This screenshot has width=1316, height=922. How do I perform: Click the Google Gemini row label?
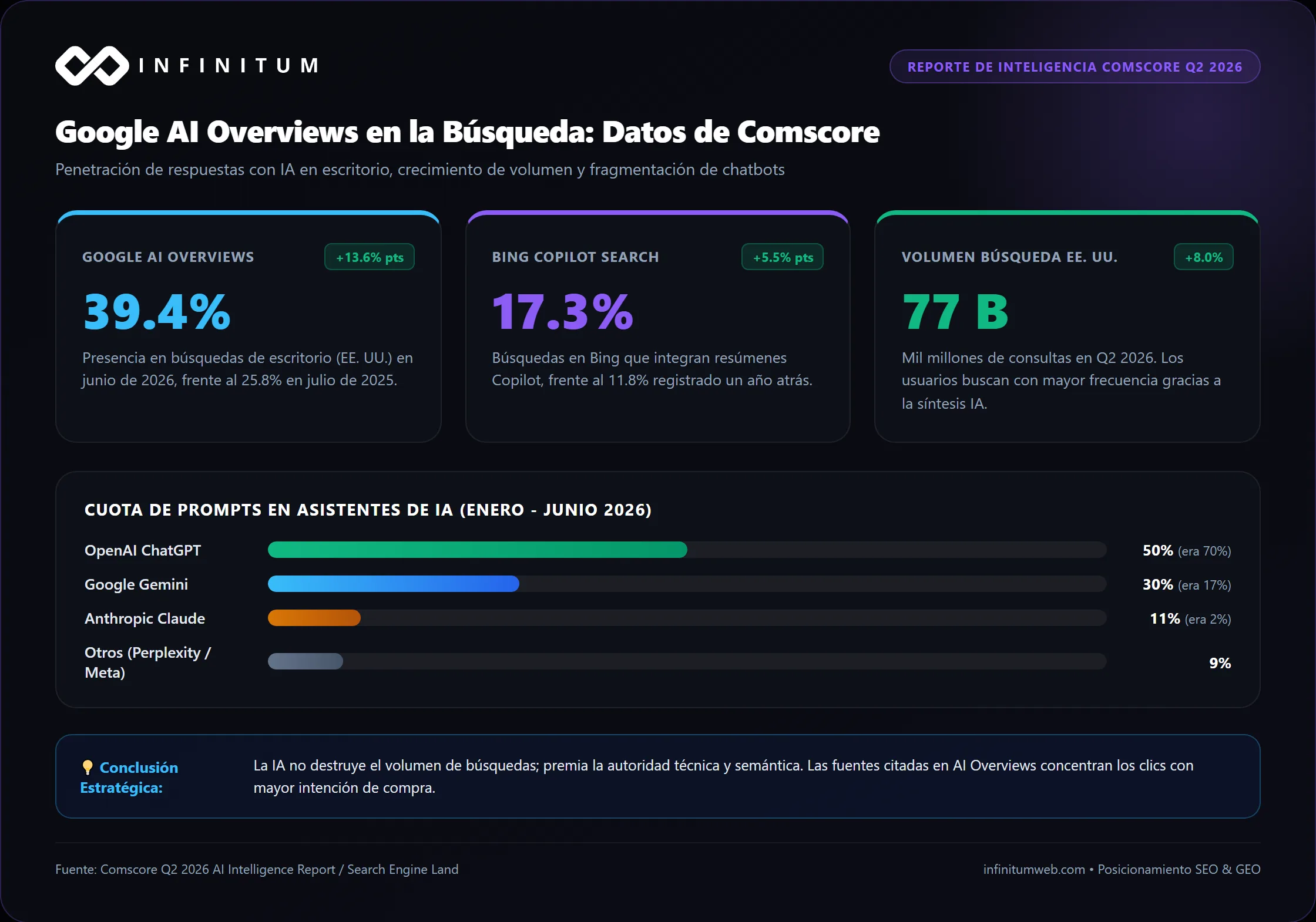pos(136,584)
